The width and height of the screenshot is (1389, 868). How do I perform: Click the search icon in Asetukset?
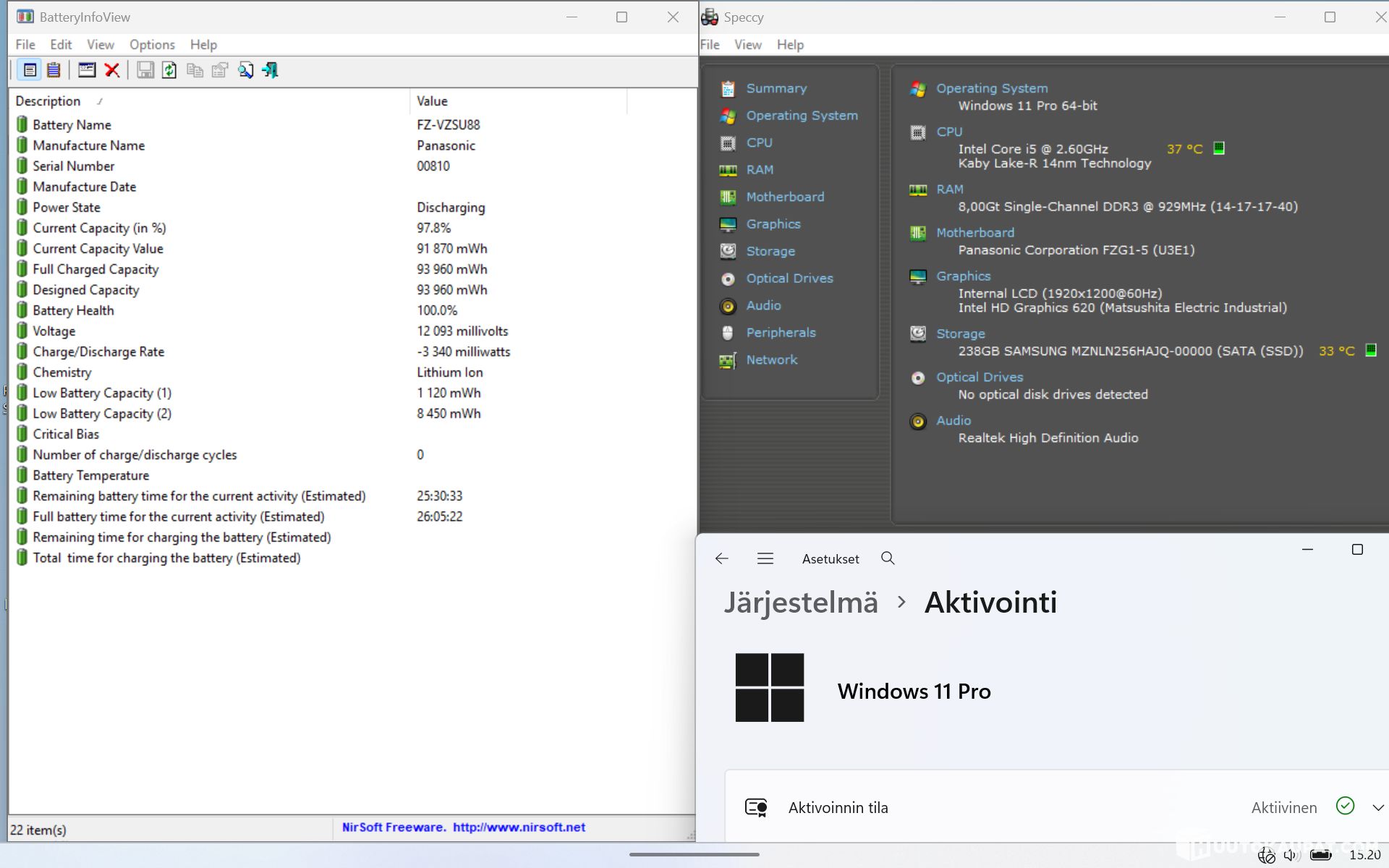pyautogui.click(x=888, y=558)
